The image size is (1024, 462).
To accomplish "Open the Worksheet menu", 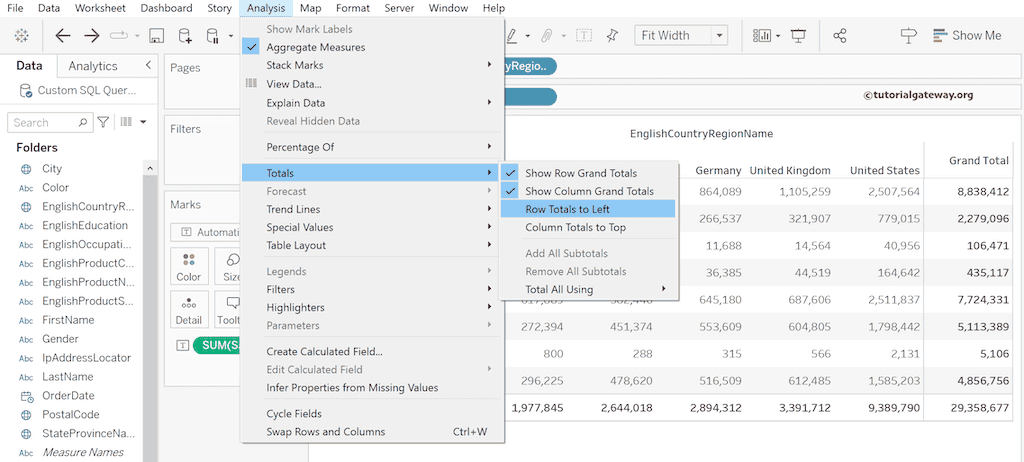I will (x=100, y=8).
